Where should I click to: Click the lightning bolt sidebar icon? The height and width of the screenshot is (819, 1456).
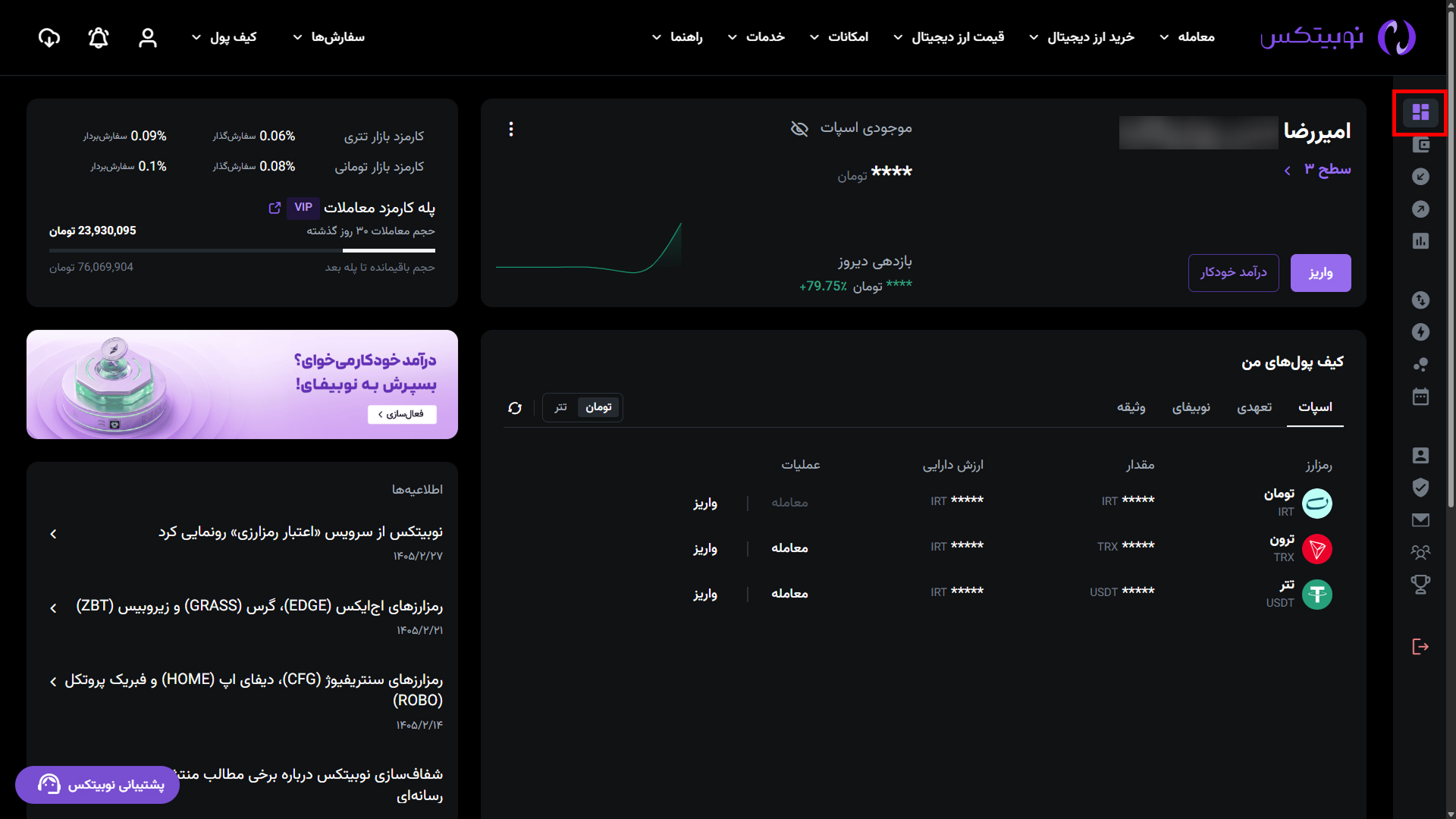click(1420, 332)
